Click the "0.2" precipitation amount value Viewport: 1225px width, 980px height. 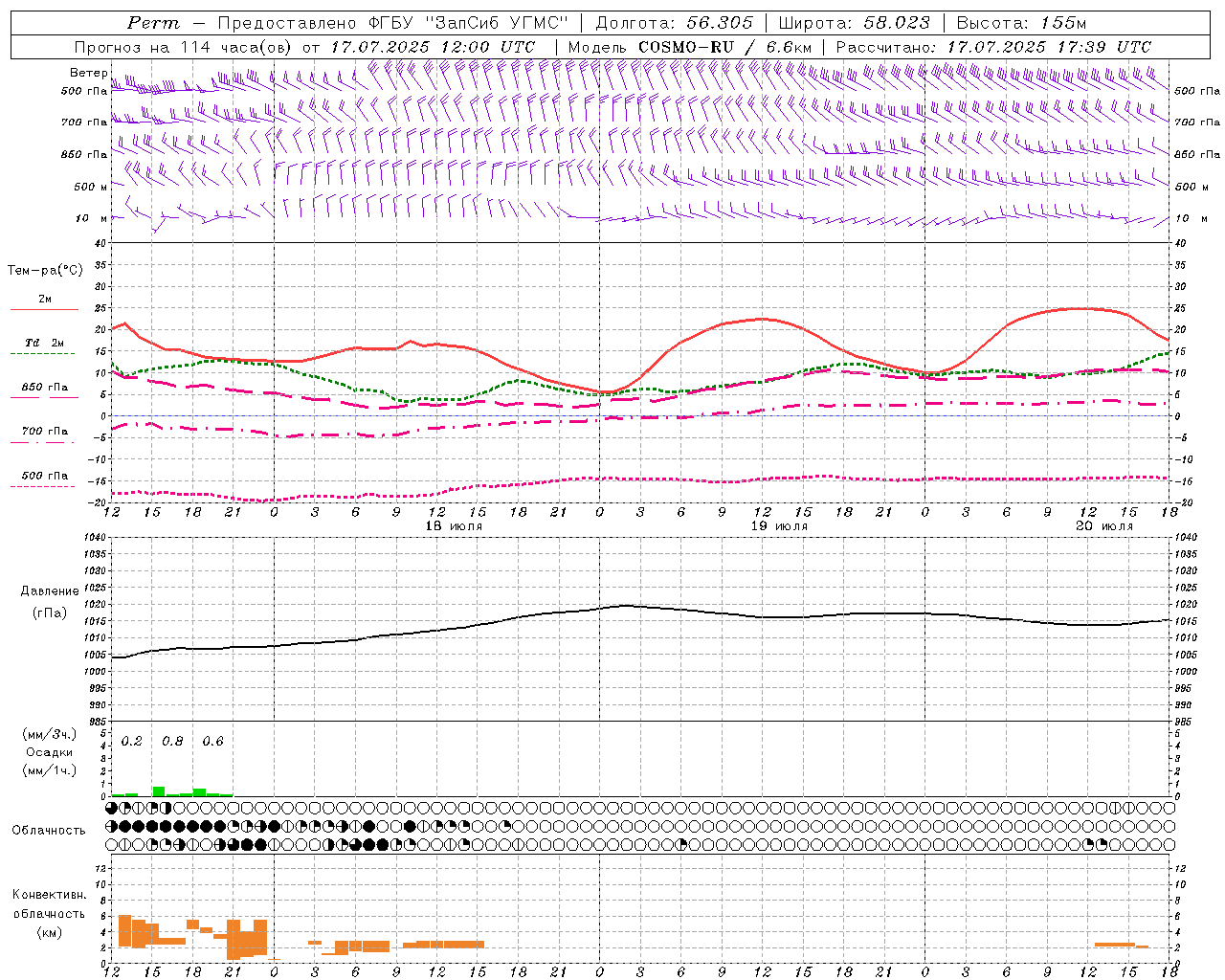(x=131, y=742)
